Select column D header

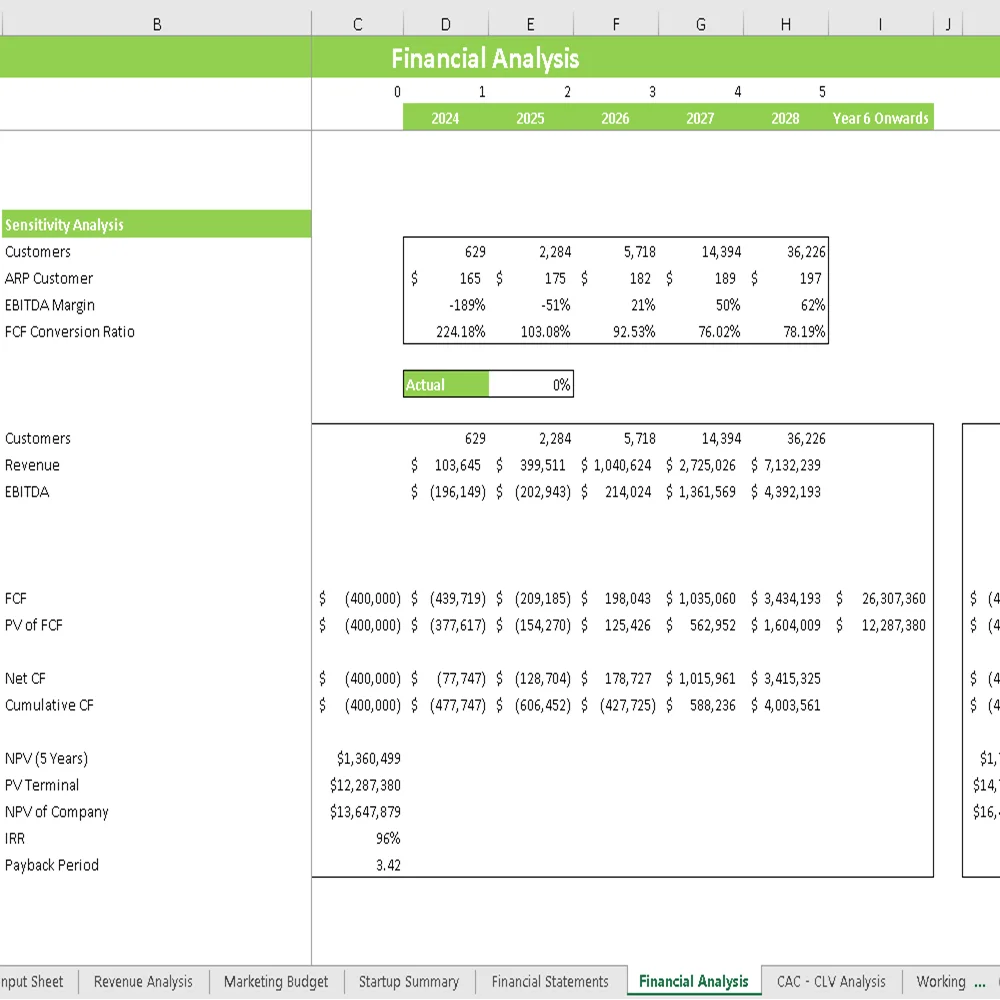click(x=445, y=23)
